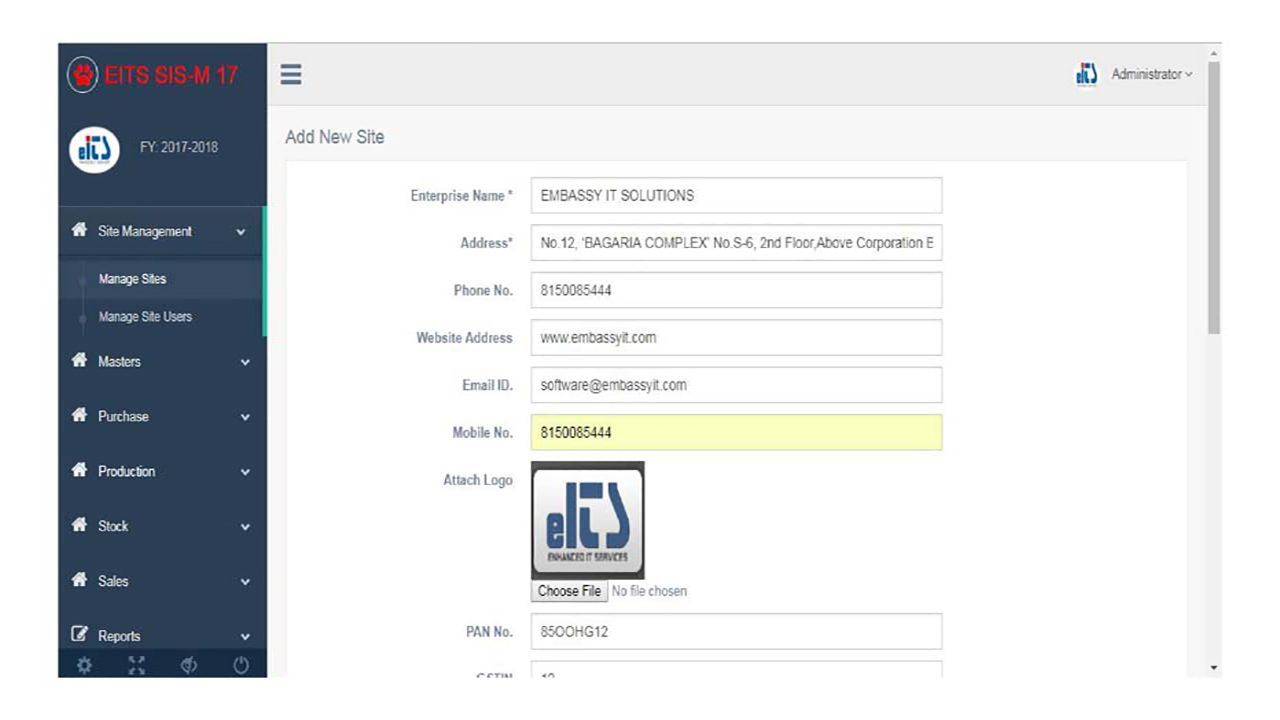Click the EITS SIS-M 17 brand title

[x=171, y=75]
